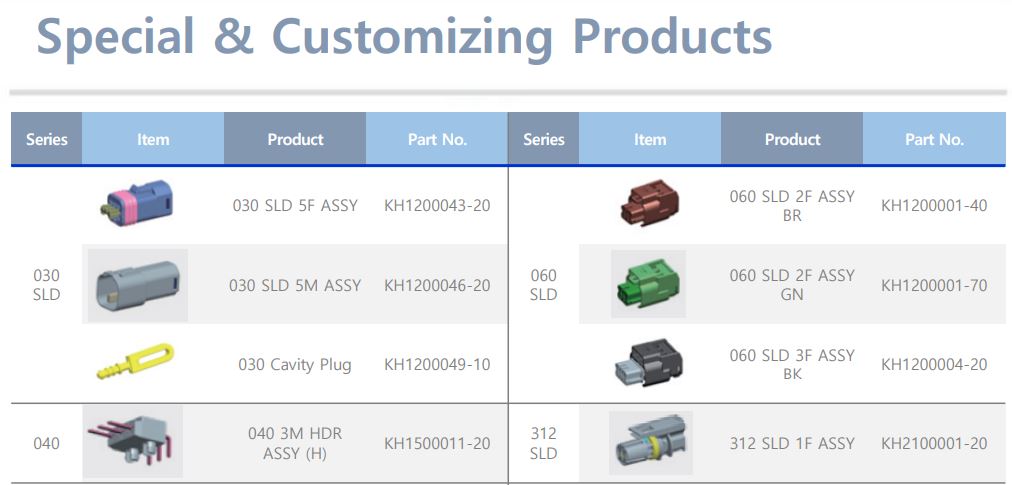This screenshot has width=1012, height=485.
Task: Click the black 060 SLD 3F connector image
Action: (x=648, y=364)
